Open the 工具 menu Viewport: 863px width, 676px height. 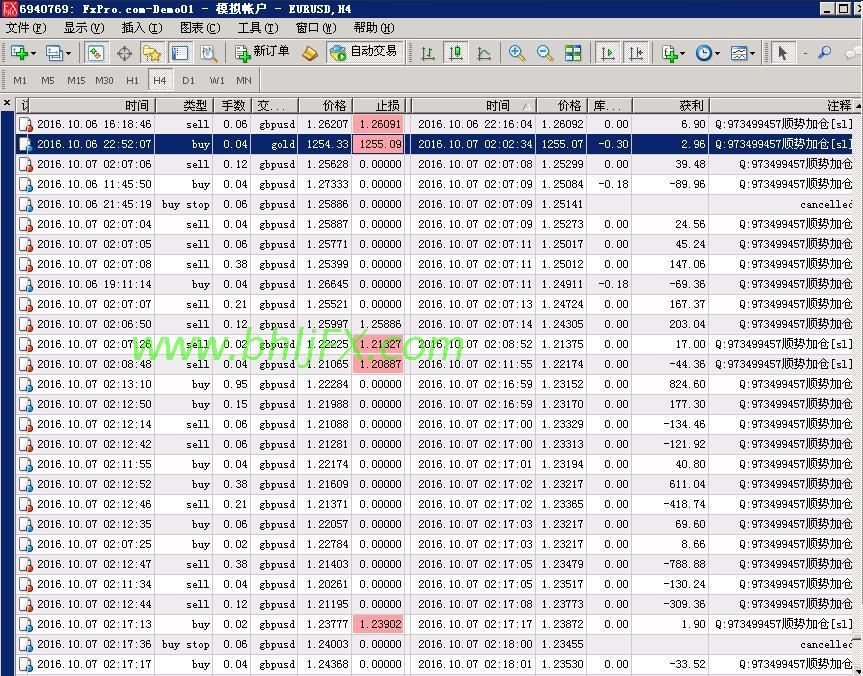pyautogui.click(x=258, y=28)
